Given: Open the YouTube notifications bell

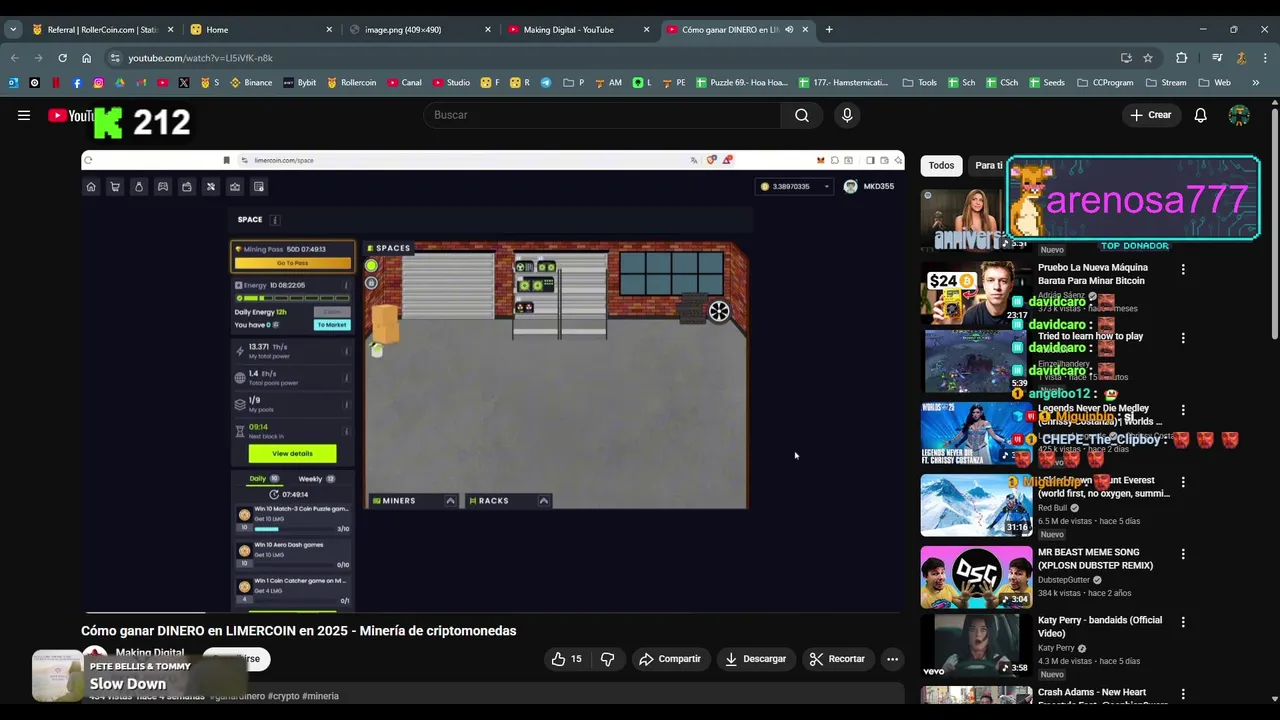Looking at the screenshot, I should [x=1200, y=115].
